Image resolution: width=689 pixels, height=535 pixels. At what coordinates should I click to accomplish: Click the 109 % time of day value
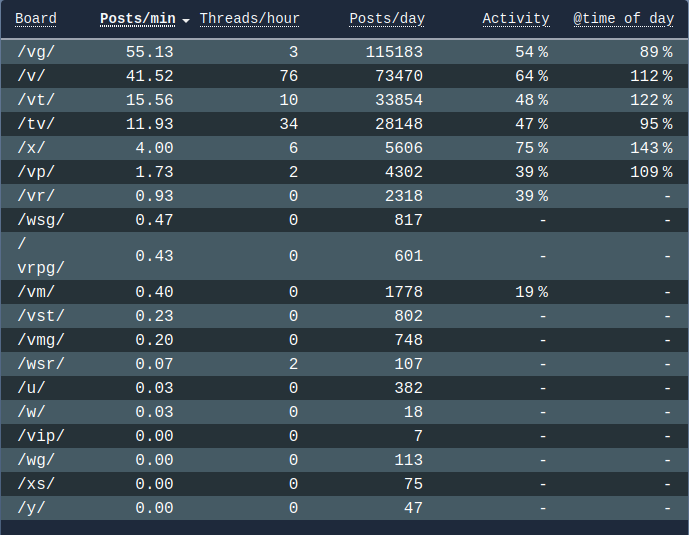652,172
